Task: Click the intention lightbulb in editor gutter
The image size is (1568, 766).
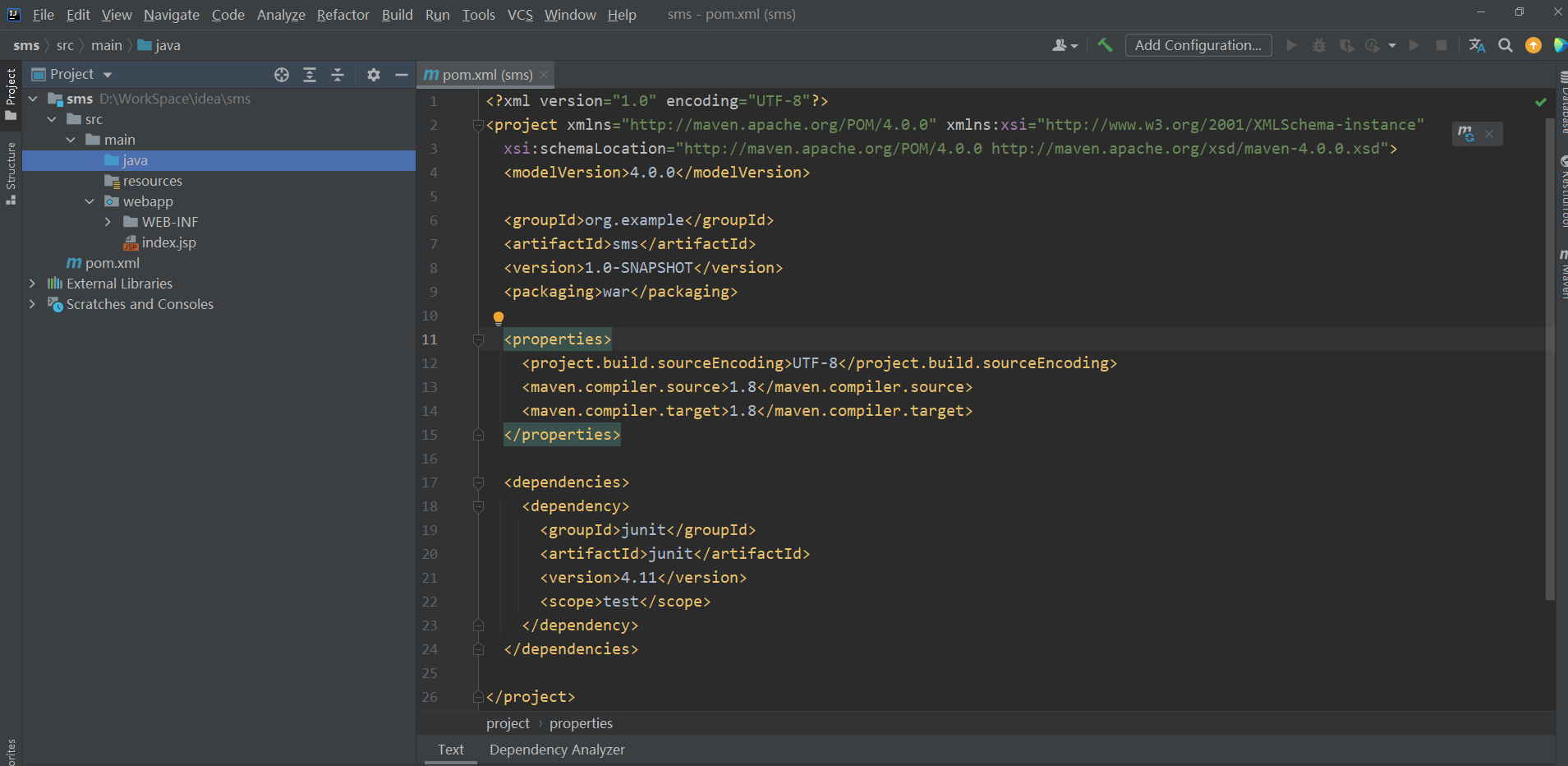Action: [498, 318]
